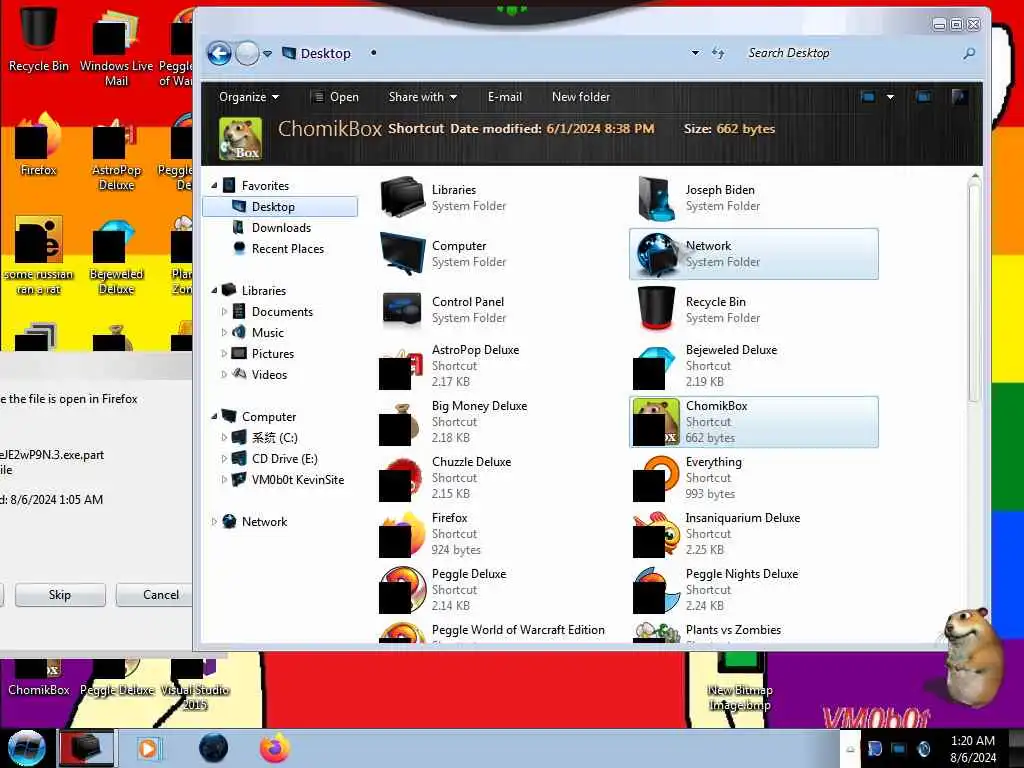This screenshot has width=1024, height=768.
Task: Click the search magnifier icon
Action: [x=969, y=54]
